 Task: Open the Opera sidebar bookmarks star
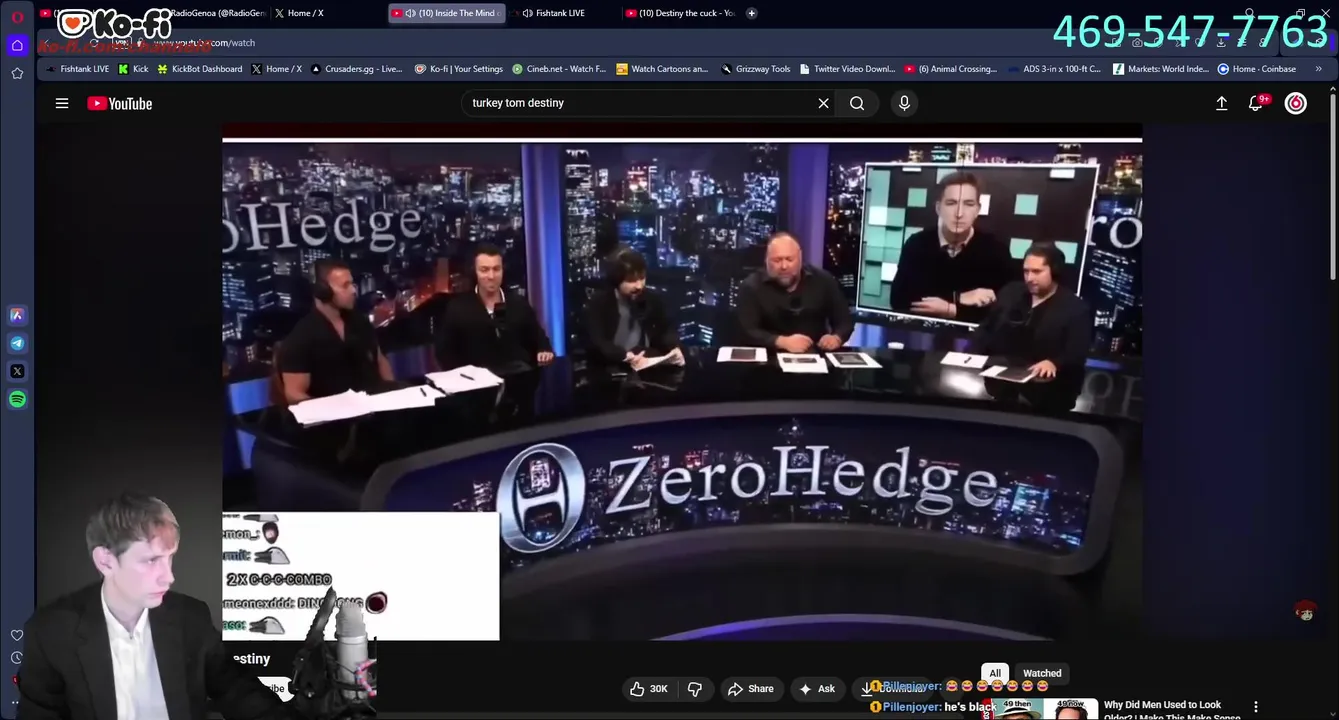(x=17, y=73)
